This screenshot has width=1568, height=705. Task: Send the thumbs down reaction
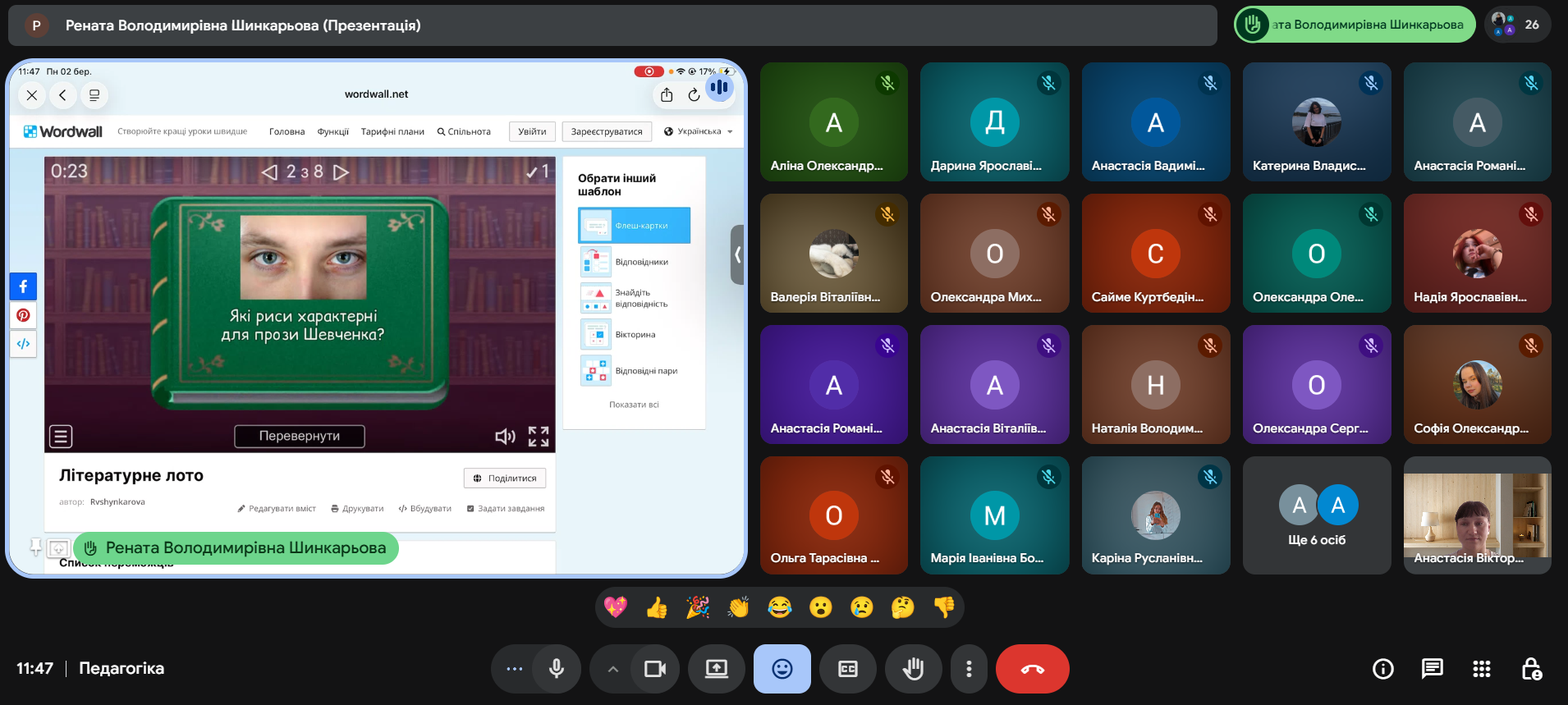click(x=944, y=607)
